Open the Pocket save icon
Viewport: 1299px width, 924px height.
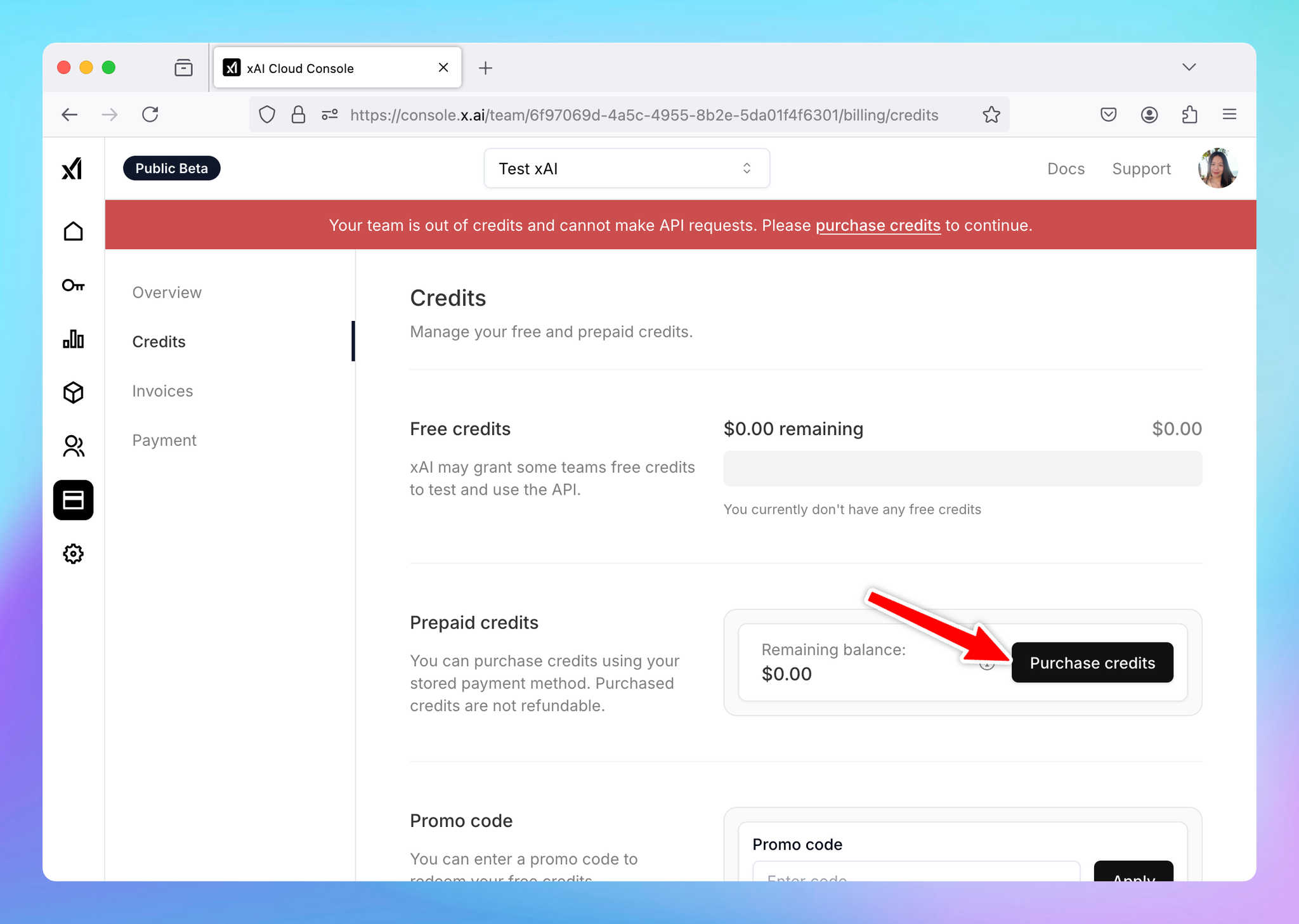(x=1108, y=115)
